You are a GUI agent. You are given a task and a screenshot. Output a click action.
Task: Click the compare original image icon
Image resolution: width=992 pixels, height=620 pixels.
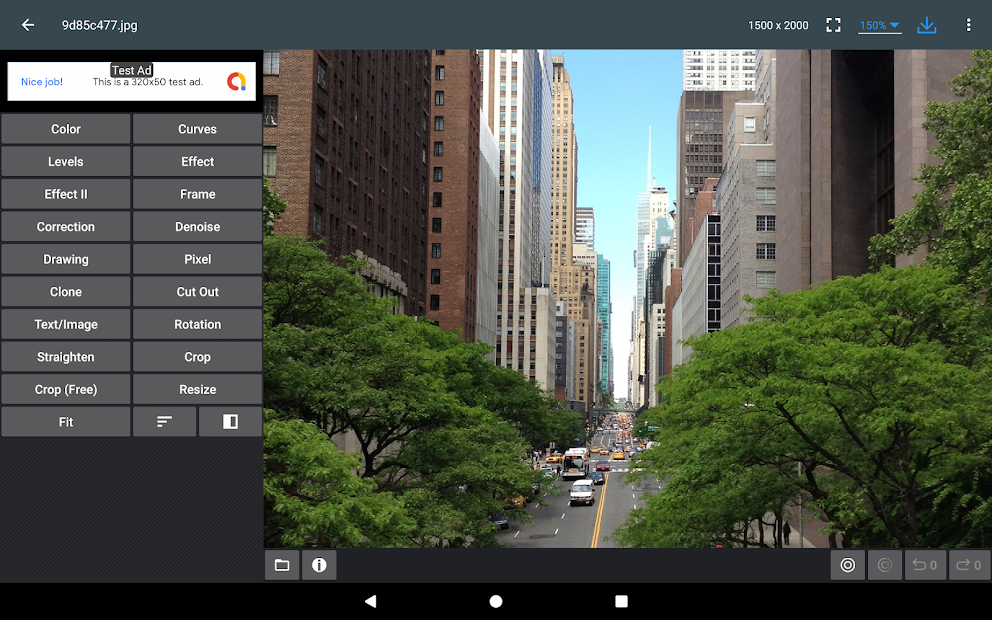coord(847,565)
